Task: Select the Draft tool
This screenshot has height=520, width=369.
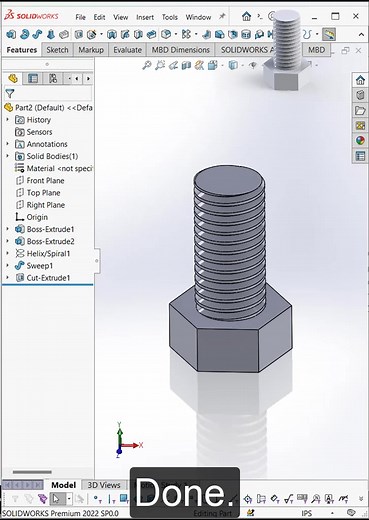Action: [x=219, y=34]
